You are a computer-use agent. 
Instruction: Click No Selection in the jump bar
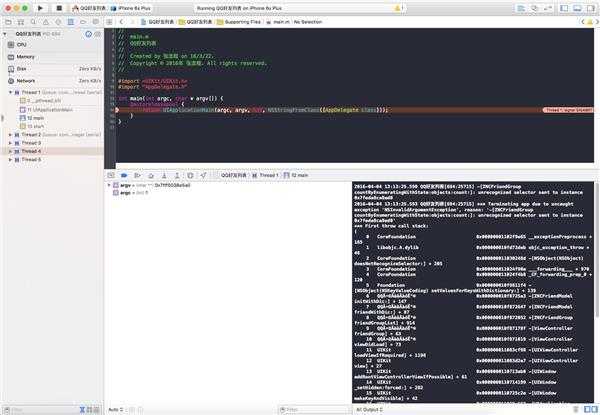click(x=308, y=22)
